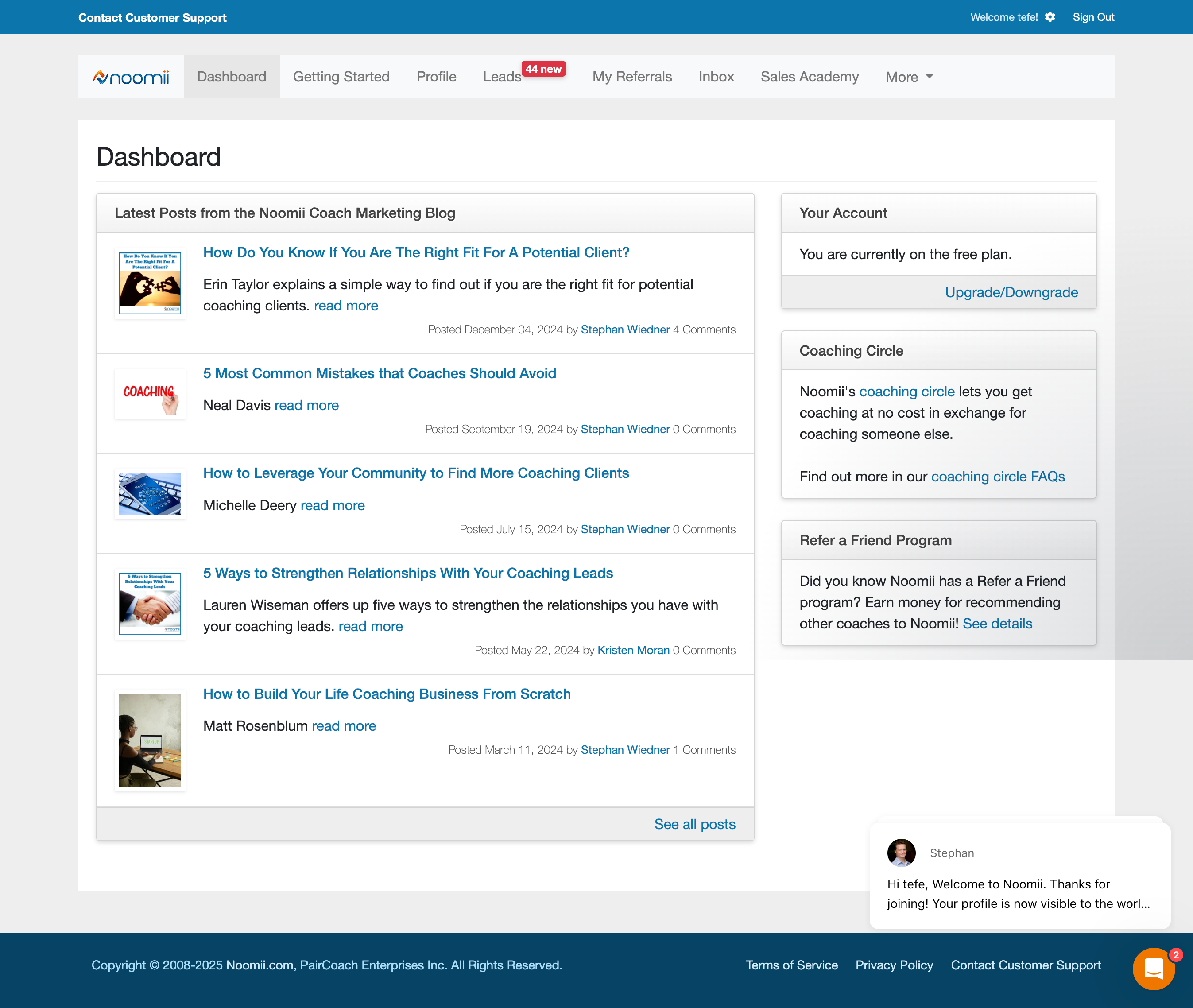The image size is (1193, 1008).
Task: Click the Noomii logo
Action: 131,77
